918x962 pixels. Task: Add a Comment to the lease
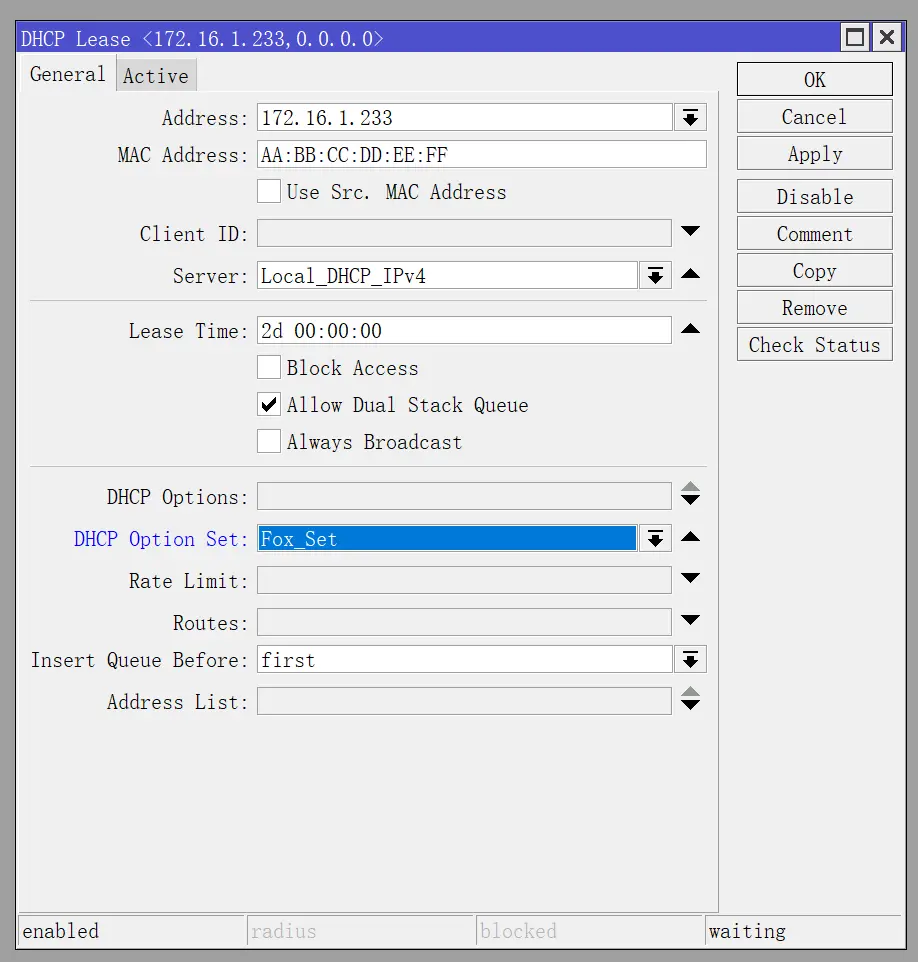click(x=814, y=233)
